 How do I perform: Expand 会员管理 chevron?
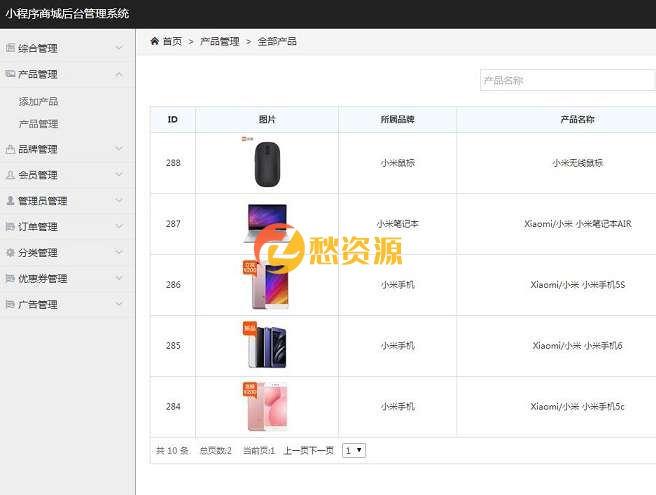(119, 174)
